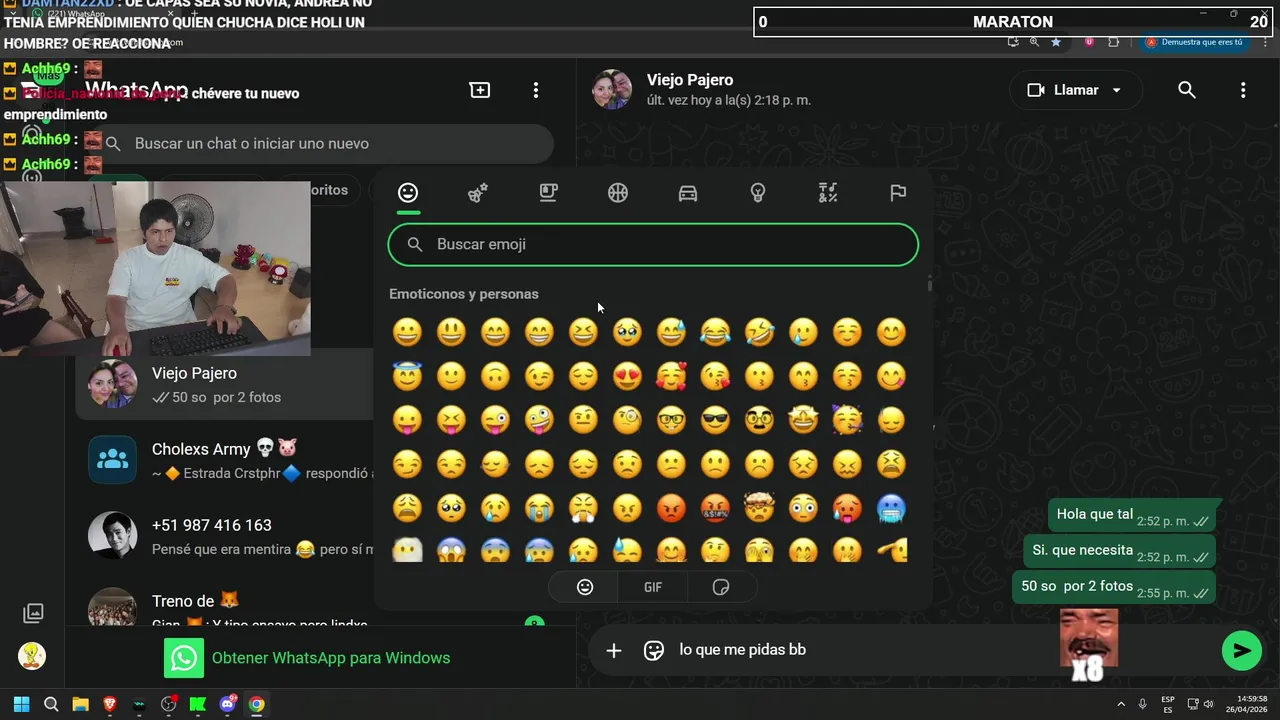Screen dimensions: 1280x720
Task: Click the 'Si. que necesita' sent message
Action: [1120, 552]
